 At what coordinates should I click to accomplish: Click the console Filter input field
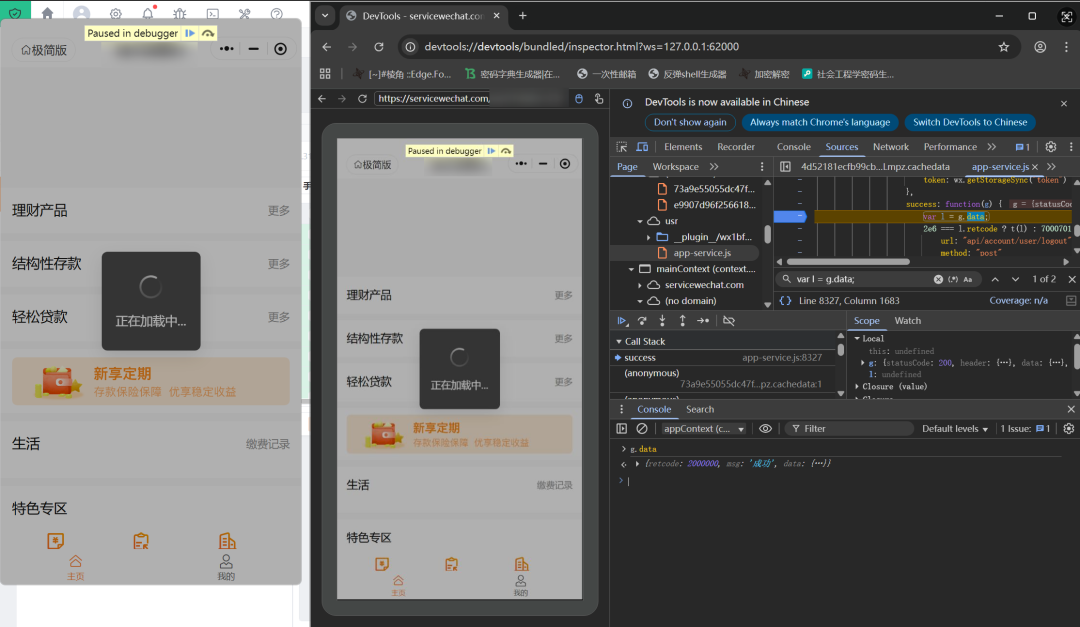[849, 429]
